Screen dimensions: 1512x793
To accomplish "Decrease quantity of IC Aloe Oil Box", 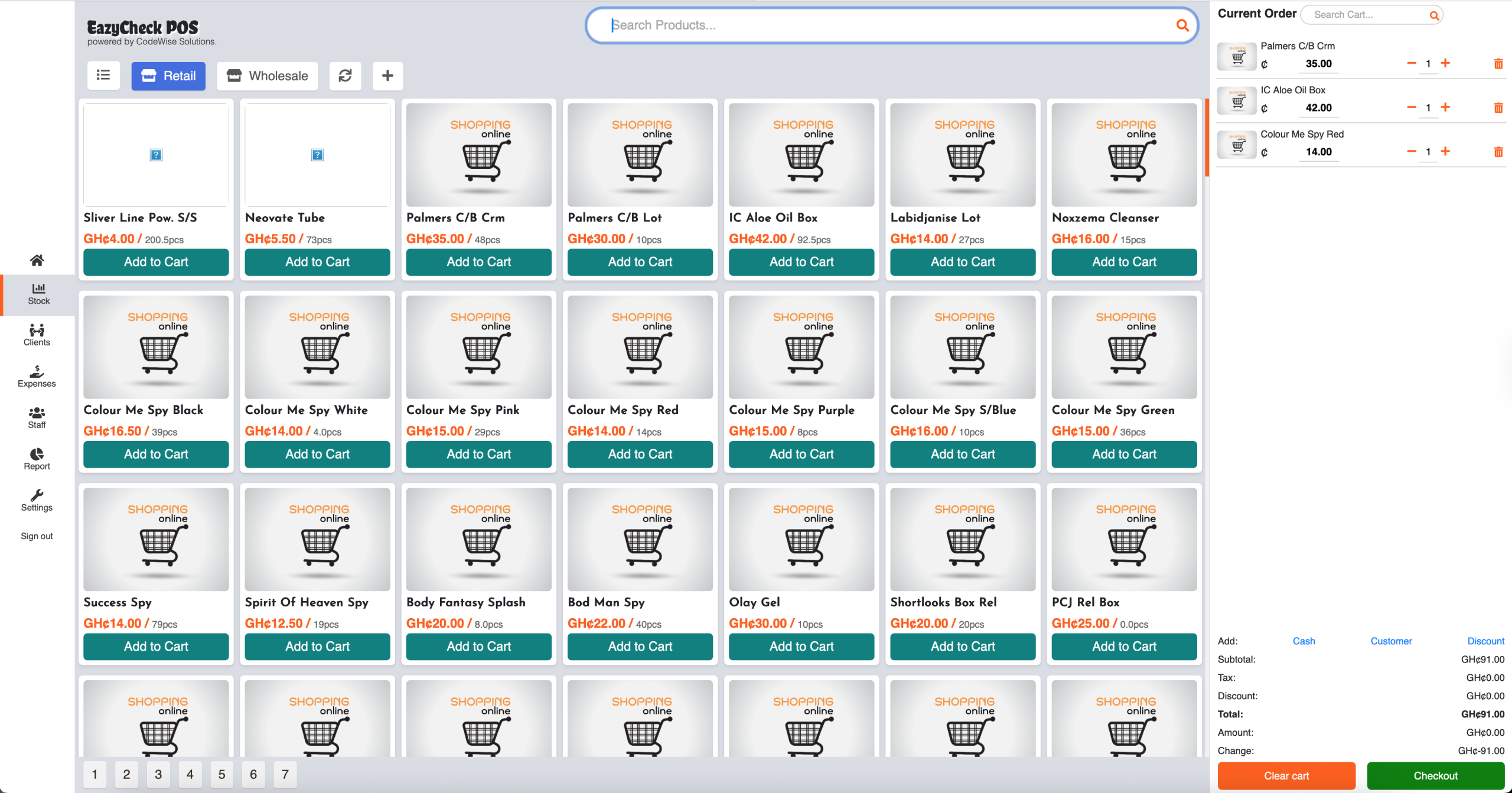I will coord(1412,107).
